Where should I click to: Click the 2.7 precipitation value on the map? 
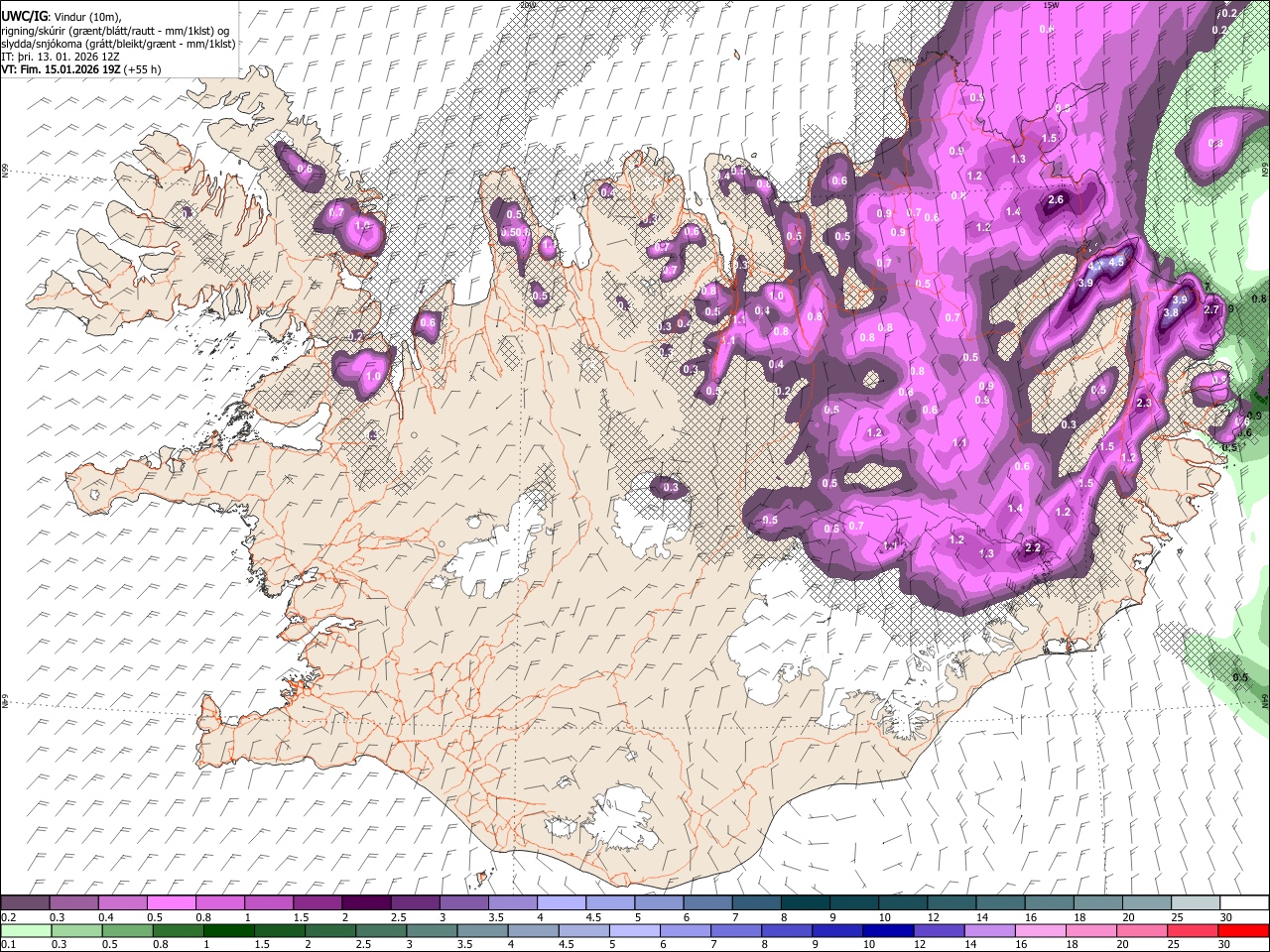click(x=1210, y=310)
